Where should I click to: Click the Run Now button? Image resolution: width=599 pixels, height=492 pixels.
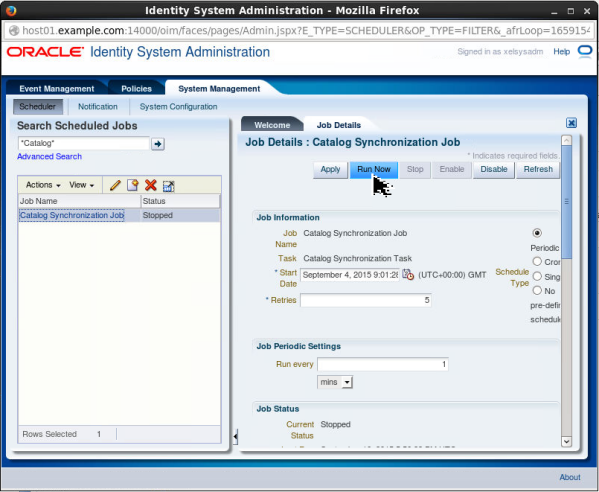pos(374,169)
